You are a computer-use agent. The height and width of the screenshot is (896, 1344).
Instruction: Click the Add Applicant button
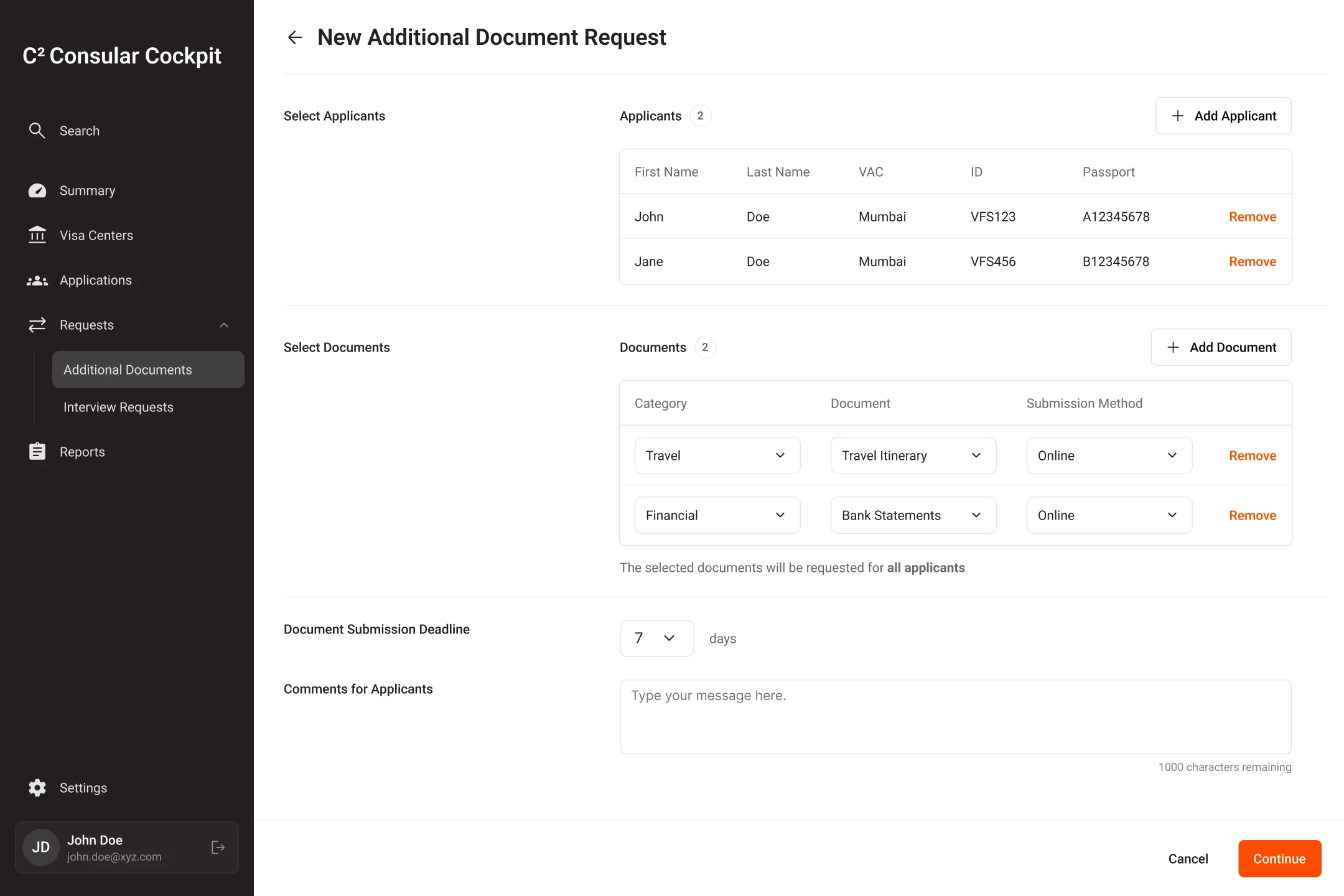point(1223,116)
